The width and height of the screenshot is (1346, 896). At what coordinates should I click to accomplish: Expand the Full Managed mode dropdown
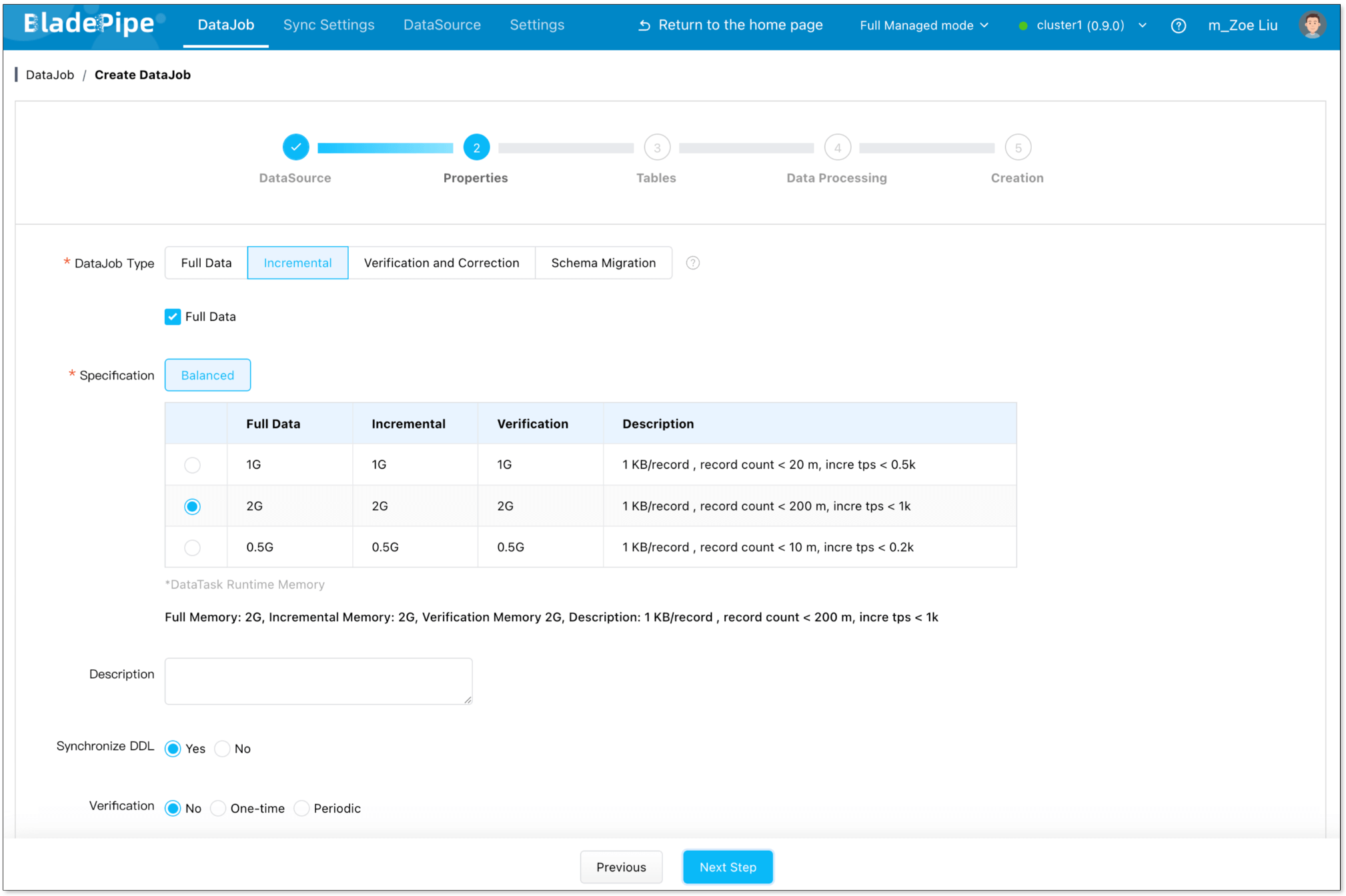coord(924,25)
